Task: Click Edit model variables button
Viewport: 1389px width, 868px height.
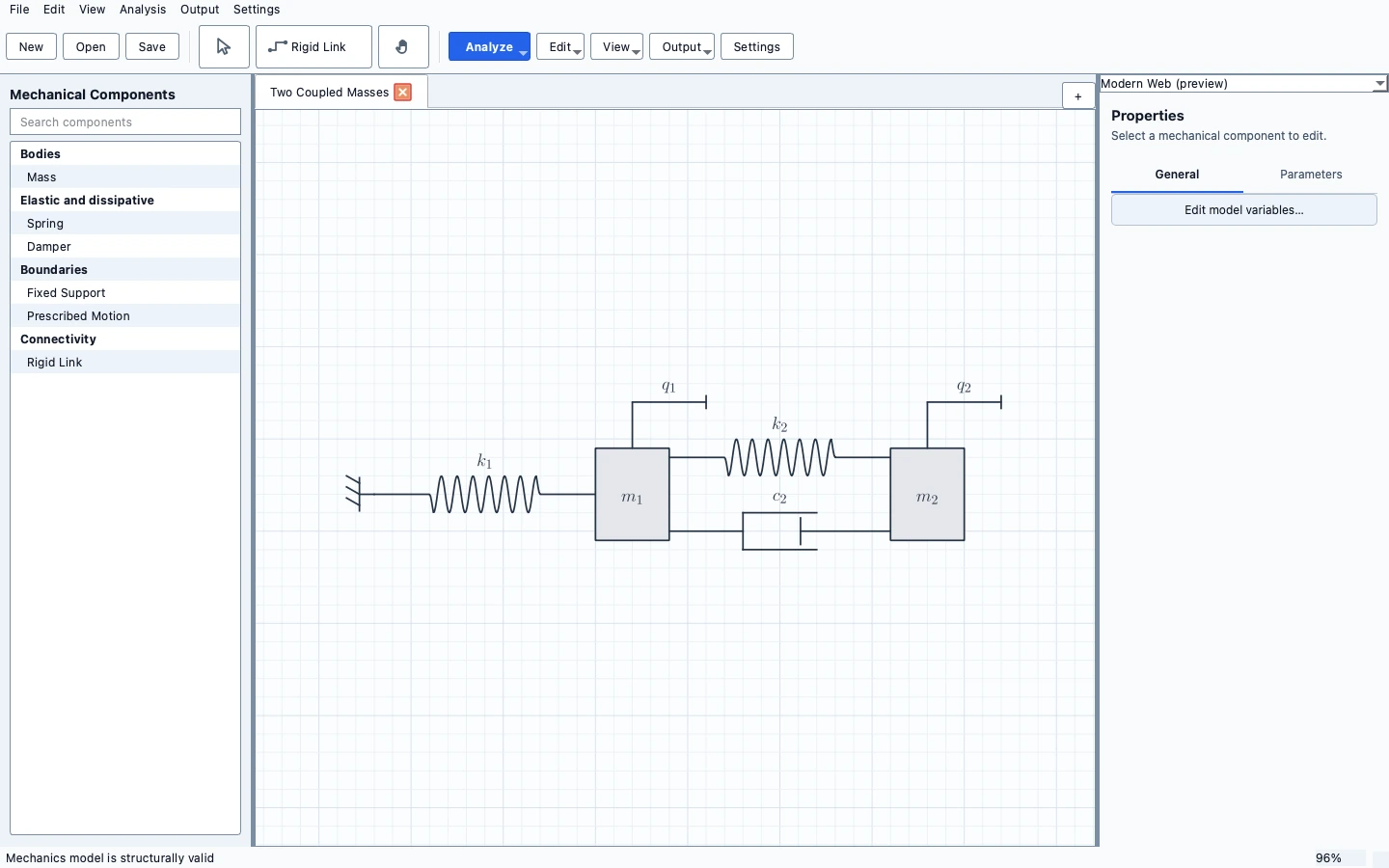Action: [x=1244, y=210]
